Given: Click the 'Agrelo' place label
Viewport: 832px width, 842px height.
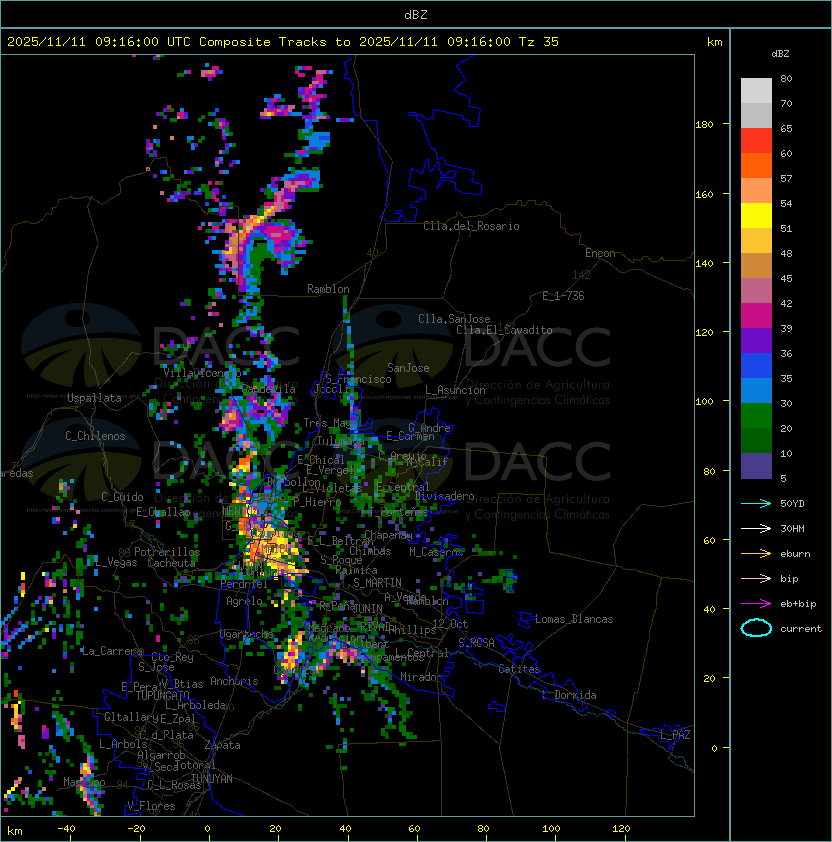Looking at the screenshot, I should pos(244,601).
